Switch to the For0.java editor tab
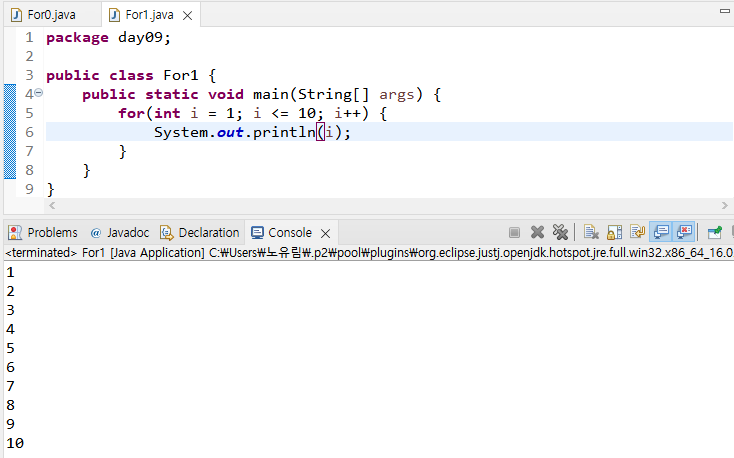The image size is (734, 458). point(51,15)
